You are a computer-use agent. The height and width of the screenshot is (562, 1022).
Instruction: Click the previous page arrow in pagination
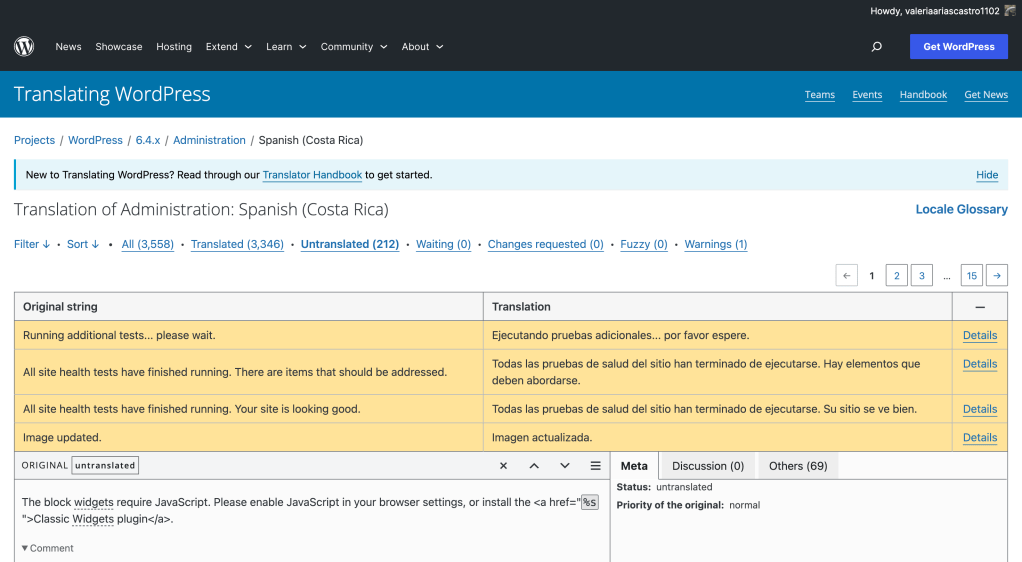(847, 276)
